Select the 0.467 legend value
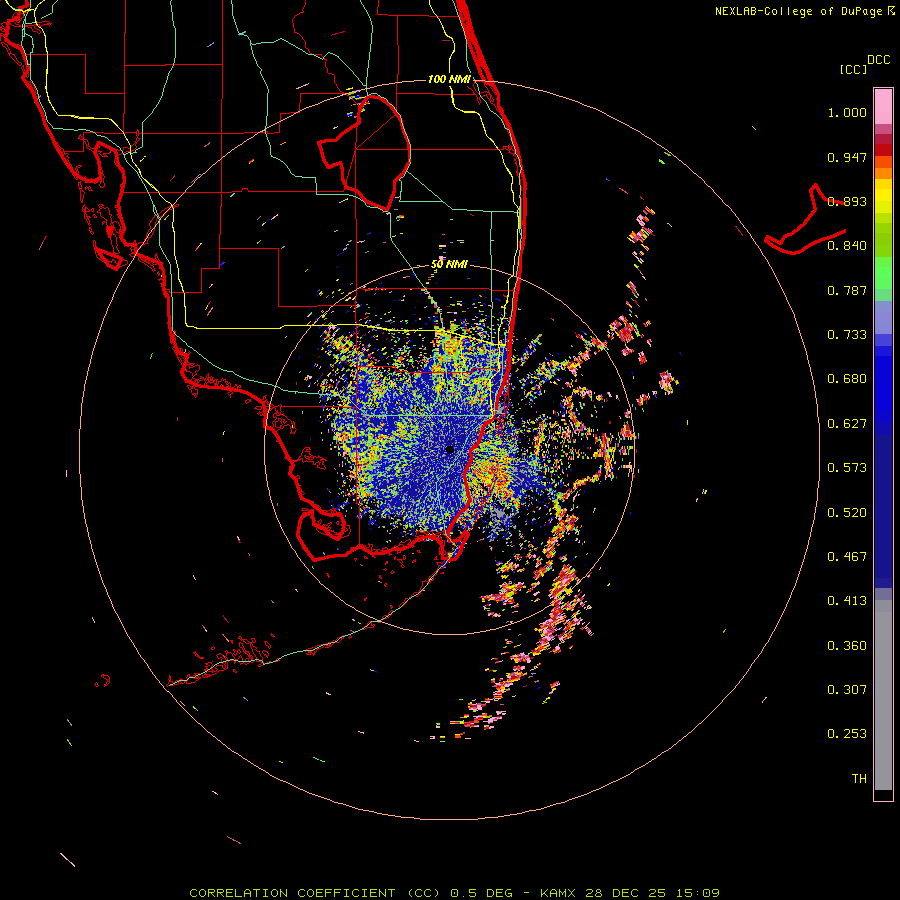This screenshot has height=900, width=900. [847, 557]
